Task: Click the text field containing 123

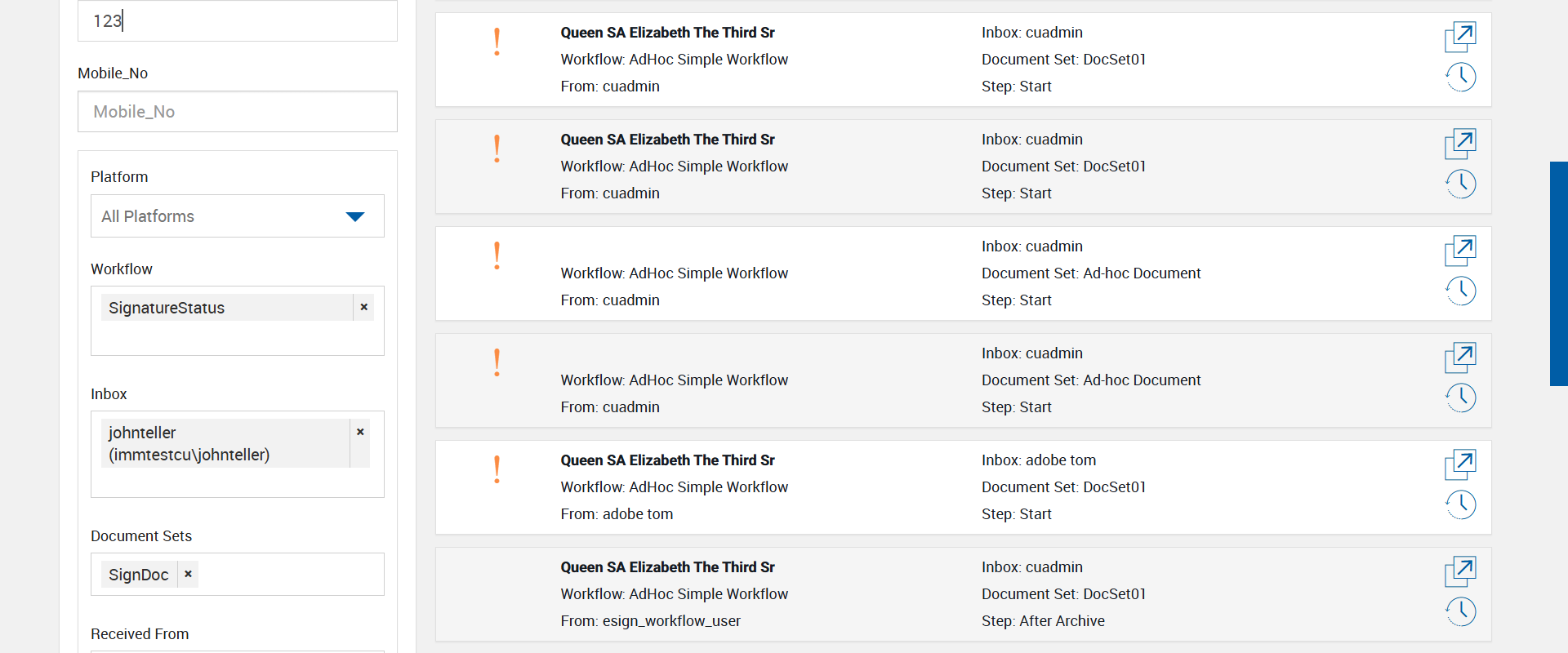Action: tap(237, 21)
